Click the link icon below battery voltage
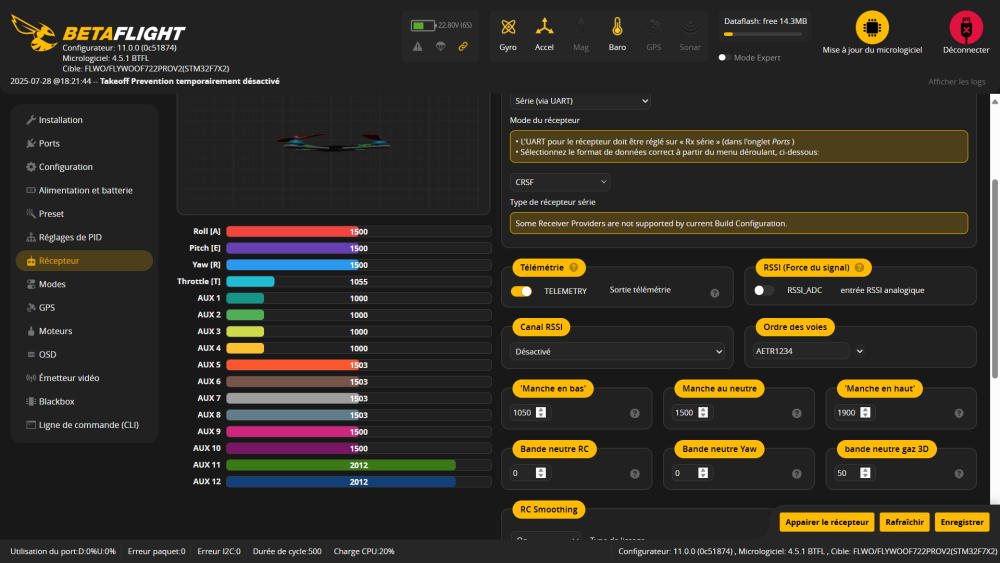 [463, 46]
